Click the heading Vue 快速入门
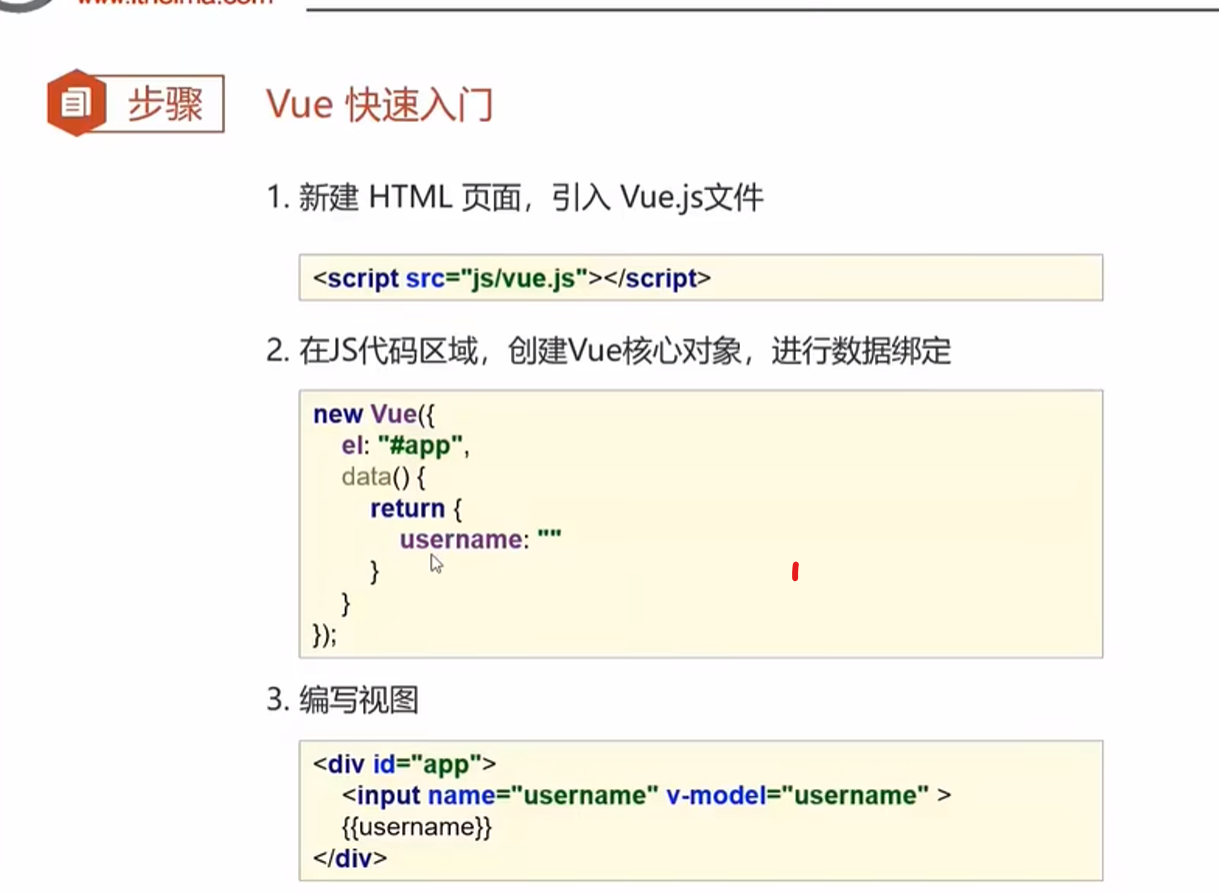This screenshot has height=894, width=1219. click(380, 104)
